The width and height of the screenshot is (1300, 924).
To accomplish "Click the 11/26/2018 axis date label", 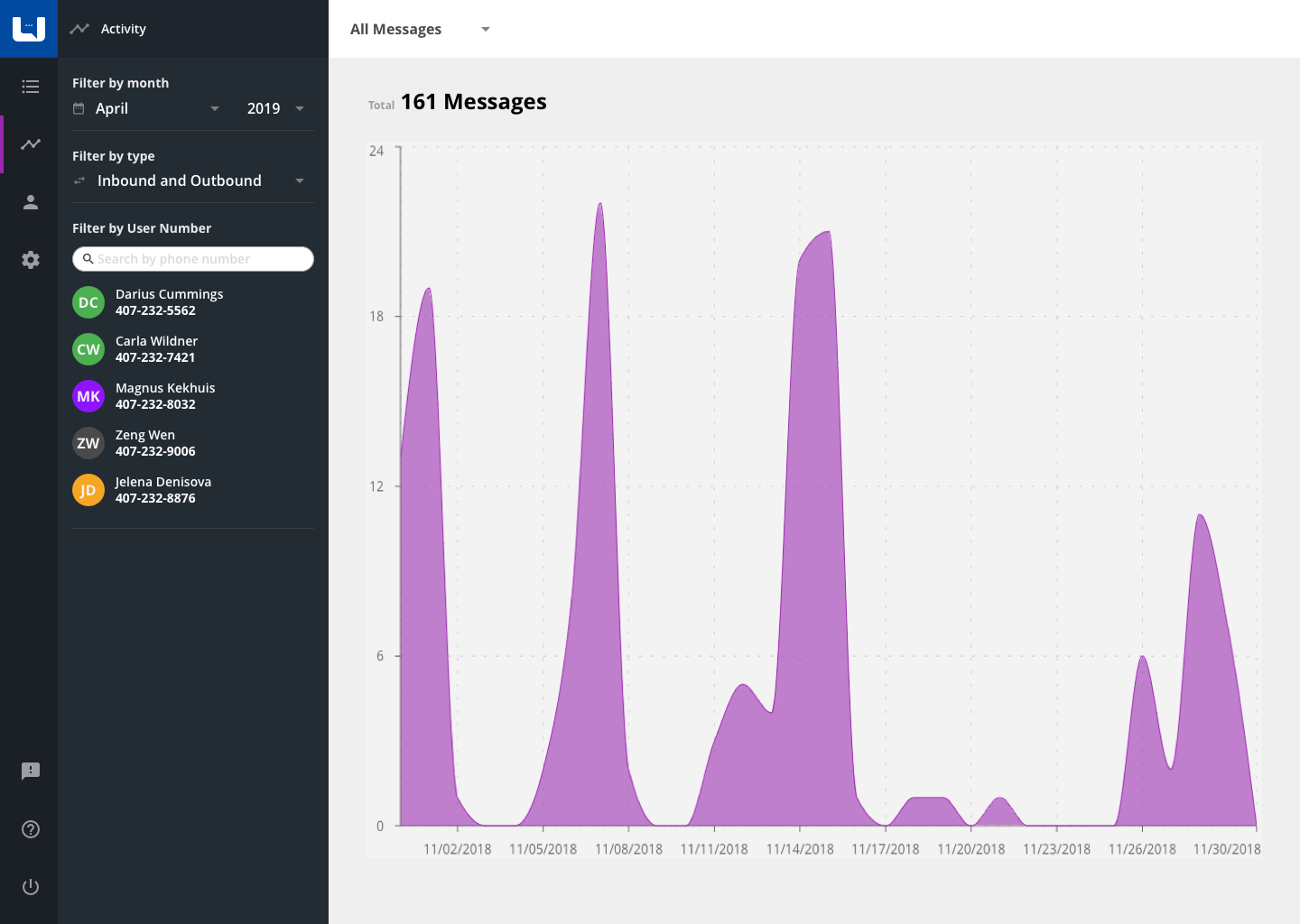I will tap(1142, 849).
